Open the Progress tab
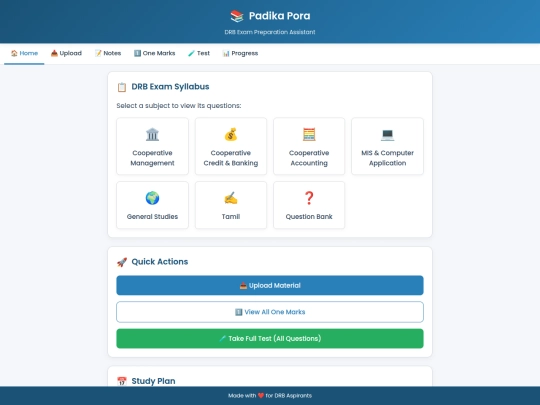This screenshot has width=540, height=405. click(240, 53)
